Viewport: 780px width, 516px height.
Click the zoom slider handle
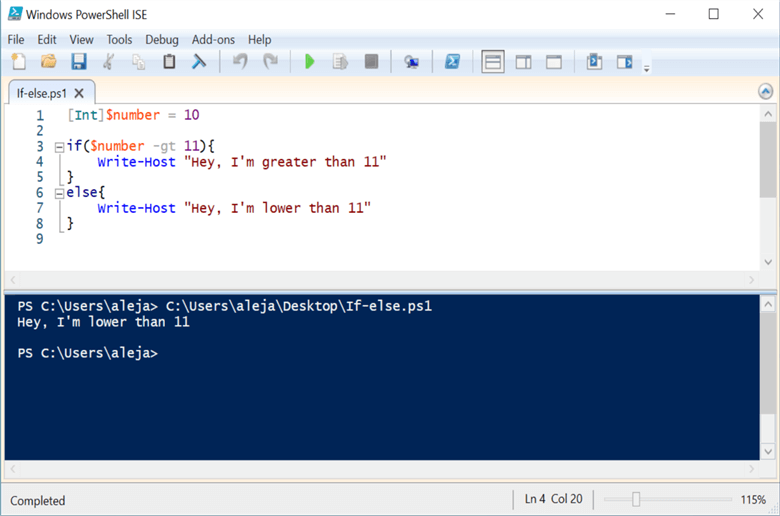(636, 499)
